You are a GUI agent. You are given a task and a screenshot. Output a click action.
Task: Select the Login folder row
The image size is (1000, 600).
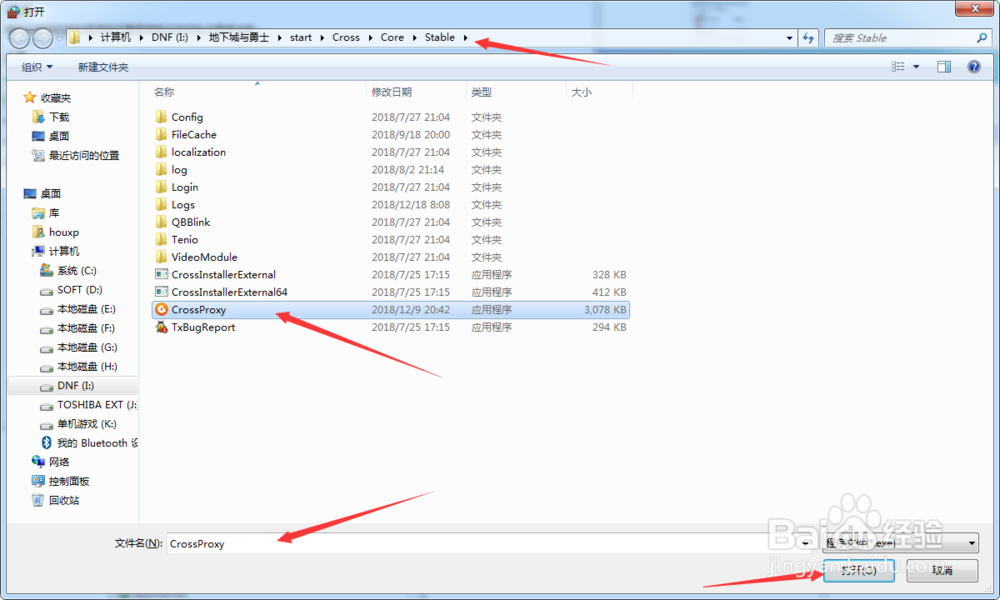[x=390, y=187]
